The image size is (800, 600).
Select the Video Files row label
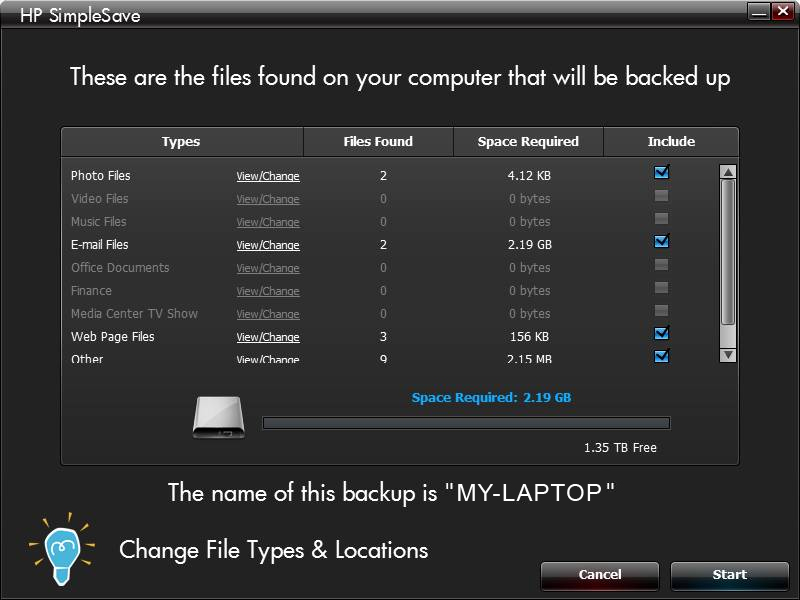pos(99,198)
